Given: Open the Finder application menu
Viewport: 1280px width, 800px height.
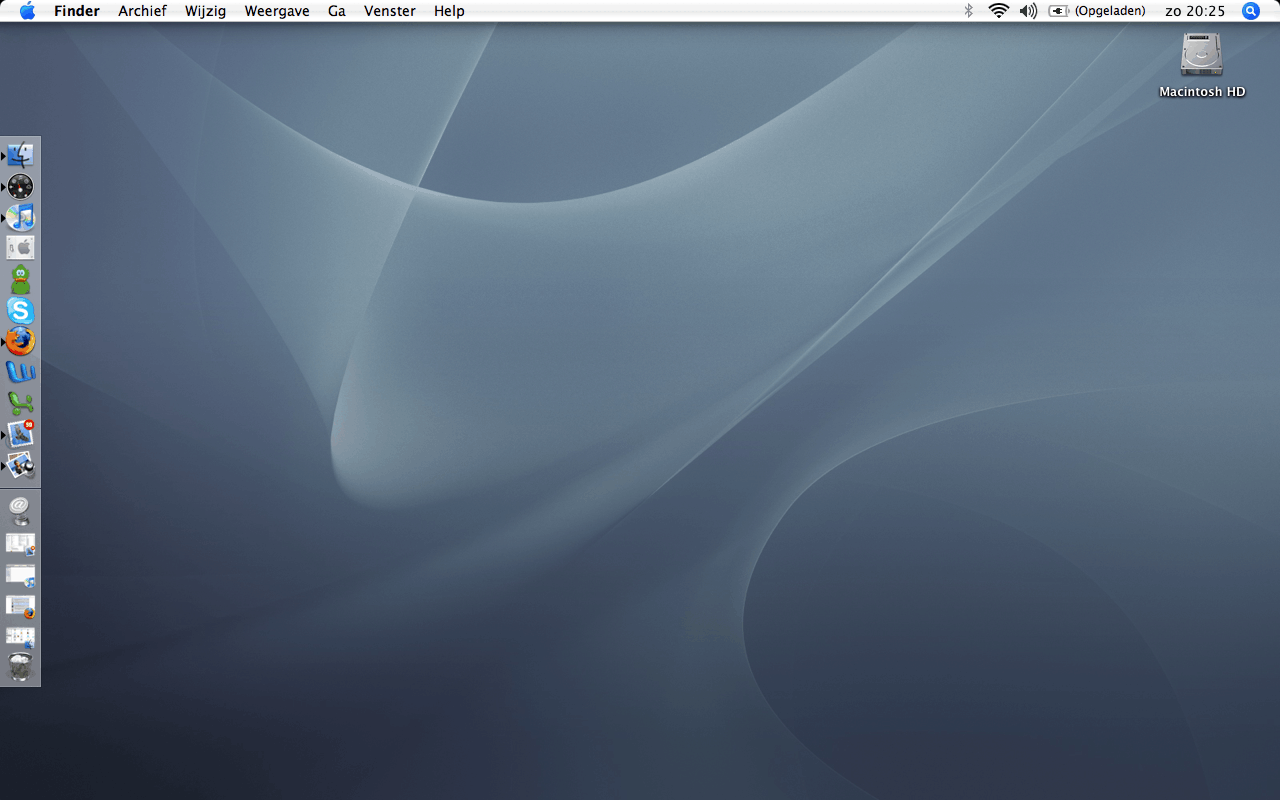Looking at the screenshot, I should pyautogui.click(x=77, y=11).
